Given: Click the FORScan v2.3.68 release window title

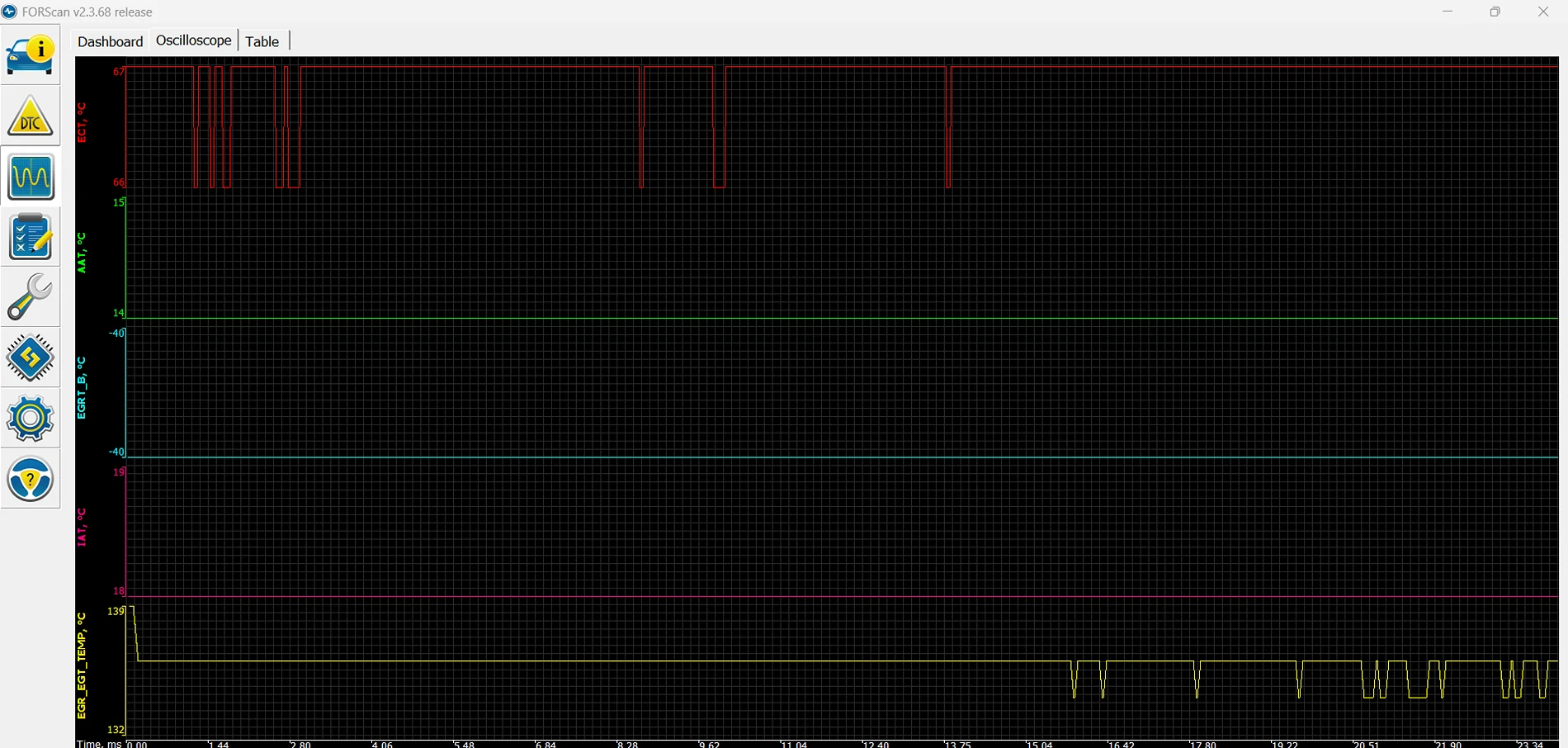Looking at the screenshot, I should point(87,12).
